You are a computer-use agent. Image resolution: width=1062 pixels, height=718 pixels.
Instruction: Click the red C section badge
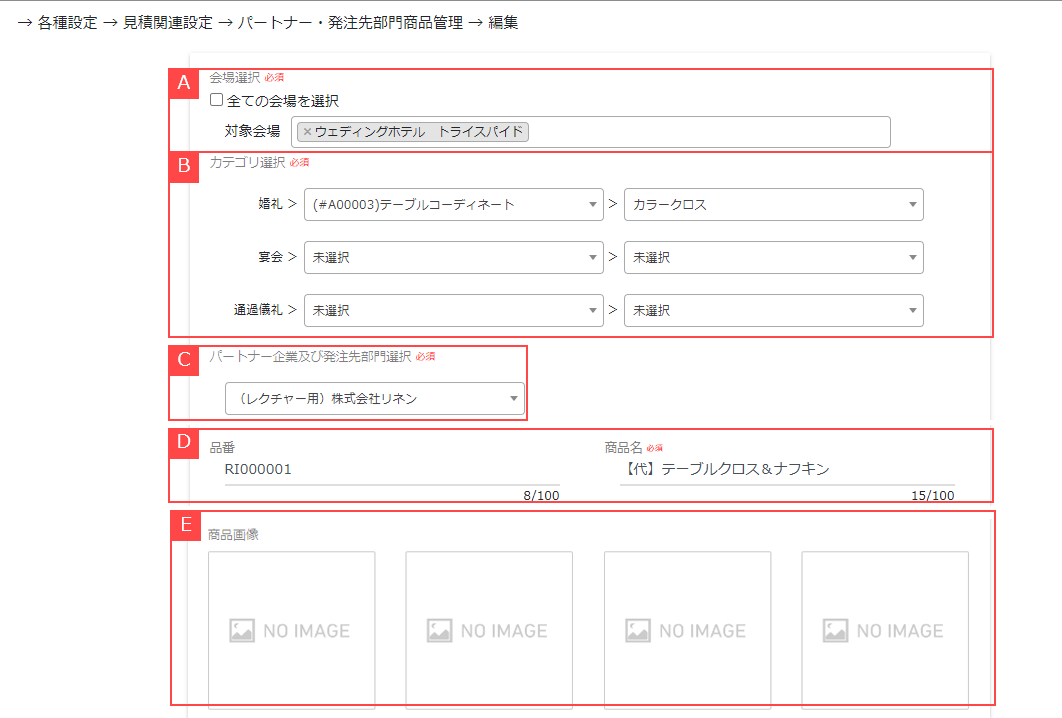click(x=184, y=360)
